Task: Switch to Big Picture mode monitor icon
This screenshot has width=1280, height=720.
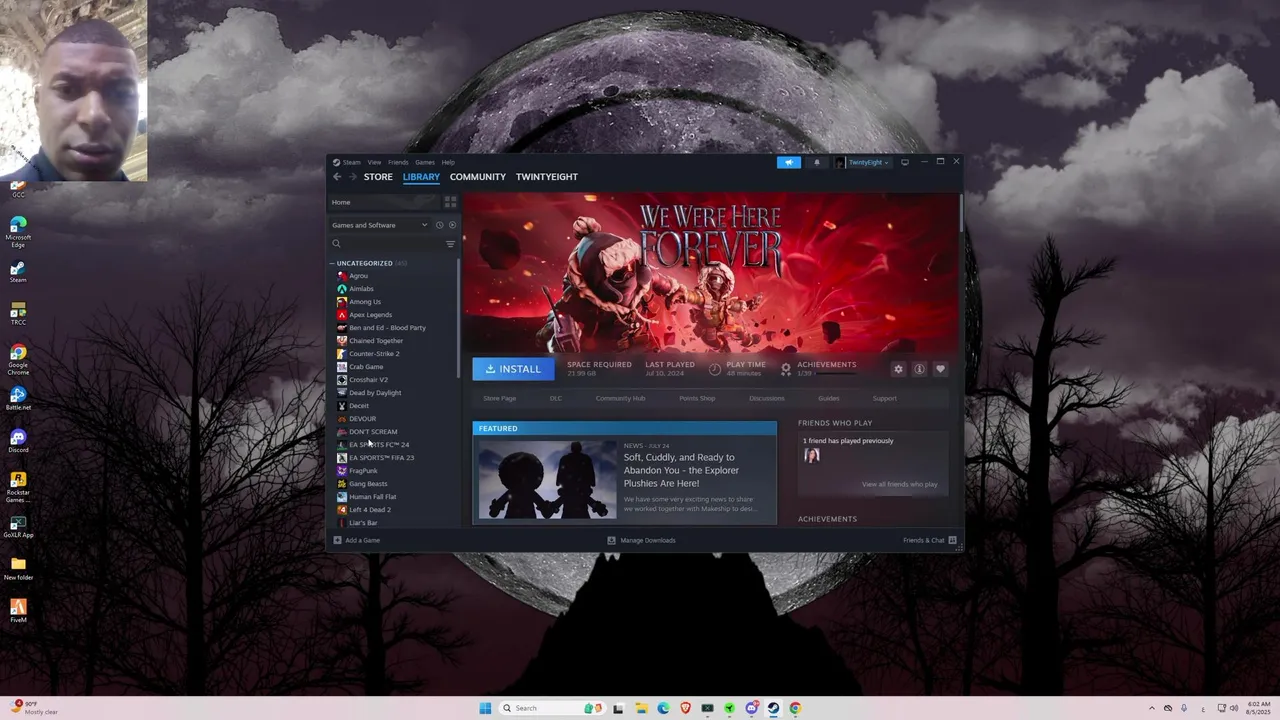Action: [x=905, y=162]
